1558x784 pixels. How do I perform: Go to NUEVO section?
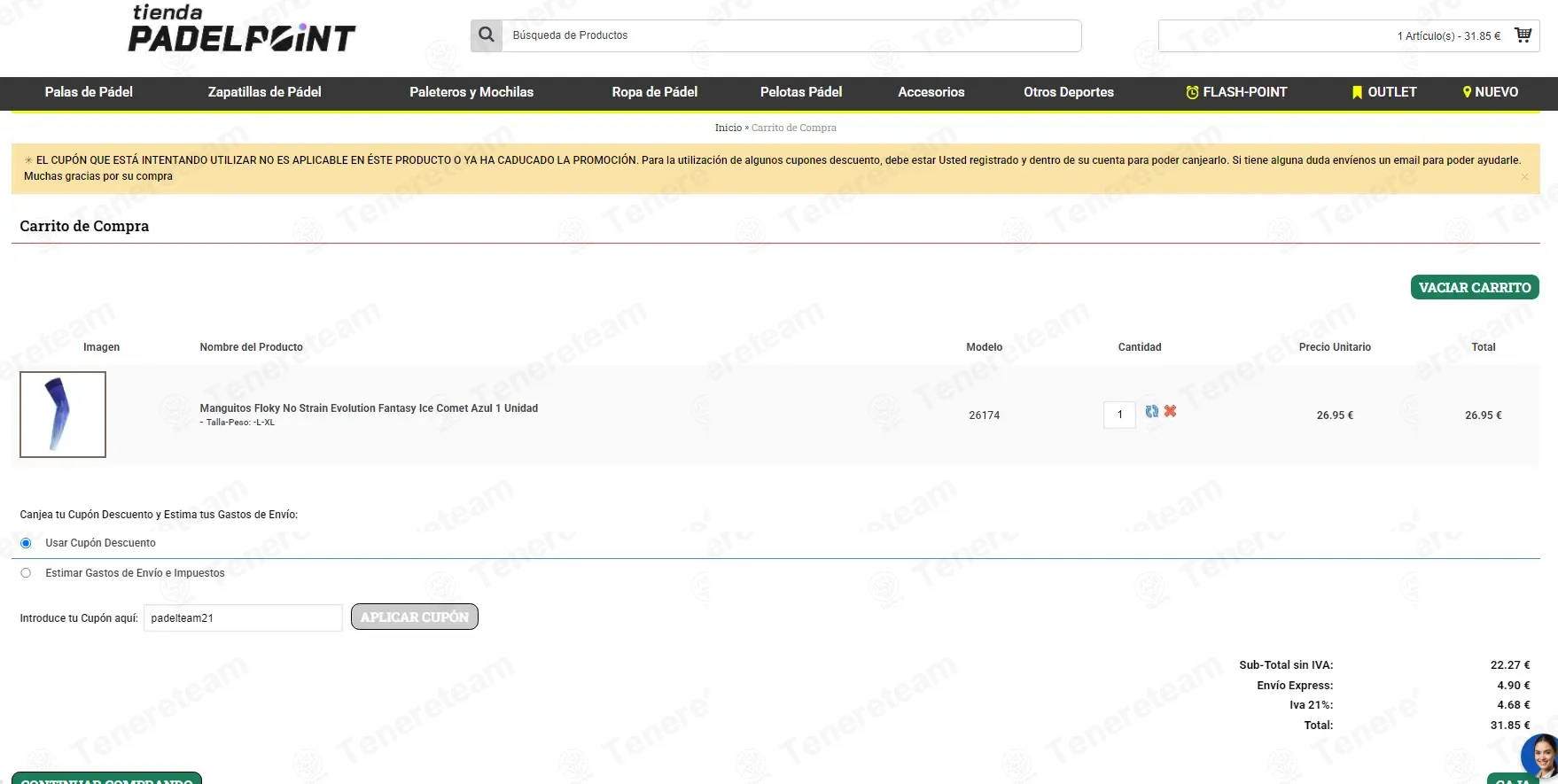(1490, 92)
